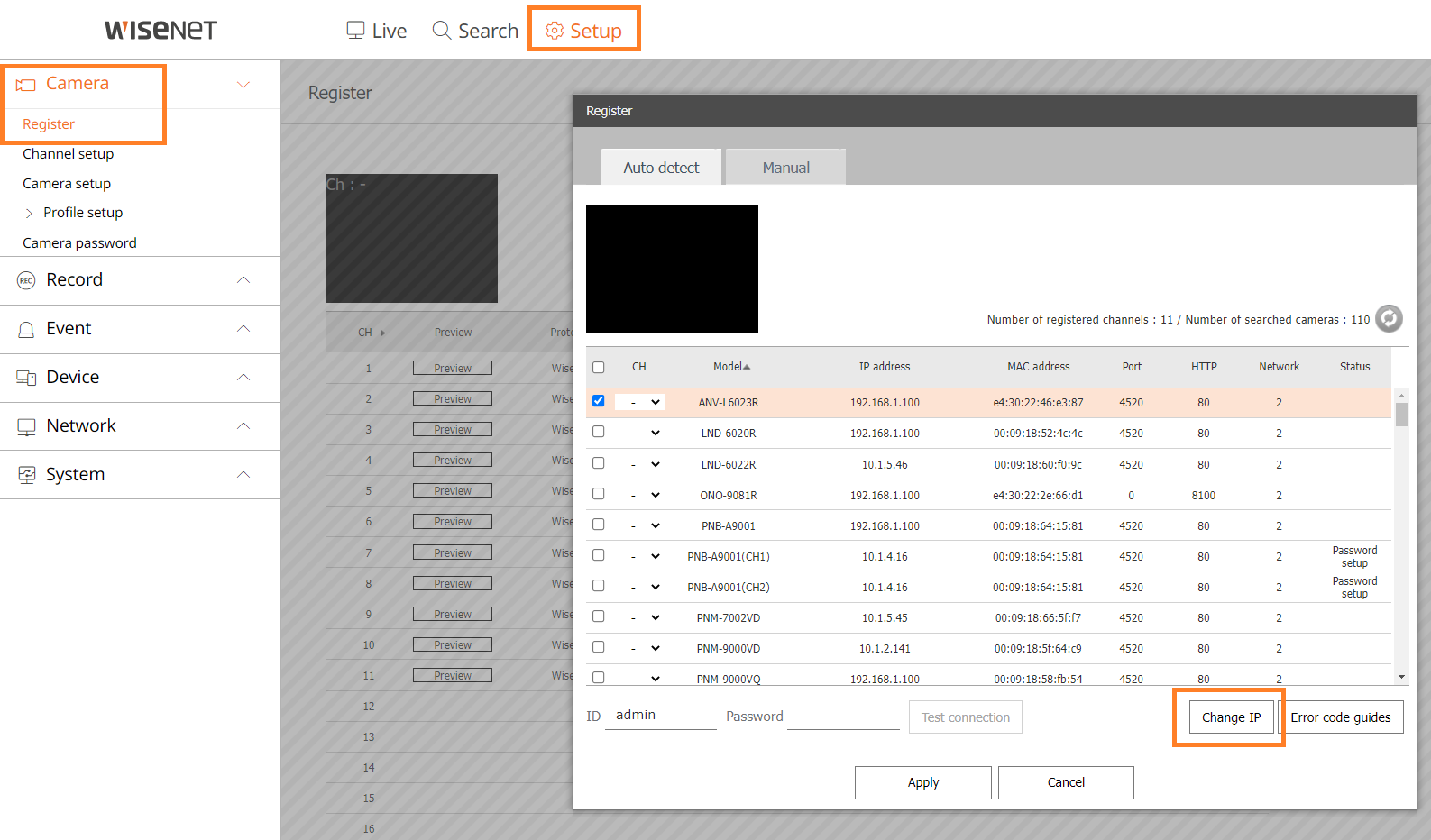Expand the Device menu chevron
This screenshot has width=1431, height=840.
click(243, 378)
